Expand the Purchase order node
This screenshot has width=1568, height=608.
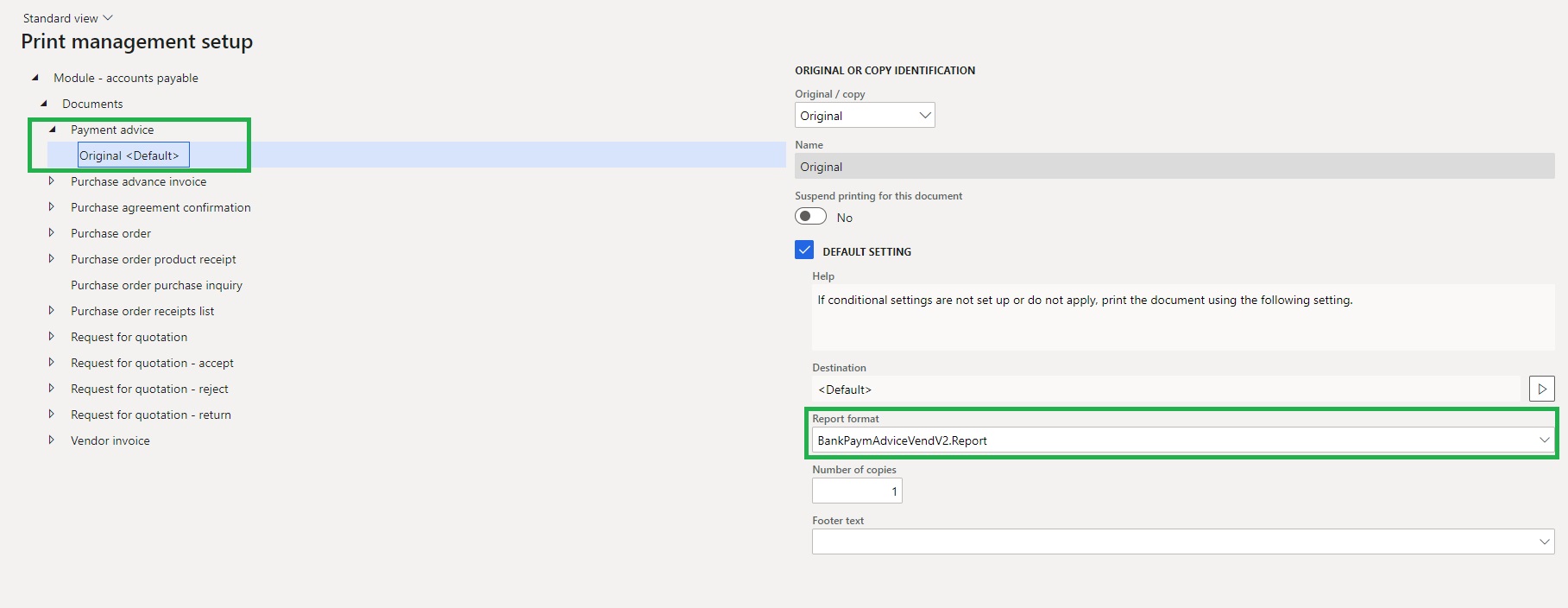point(52,233)
